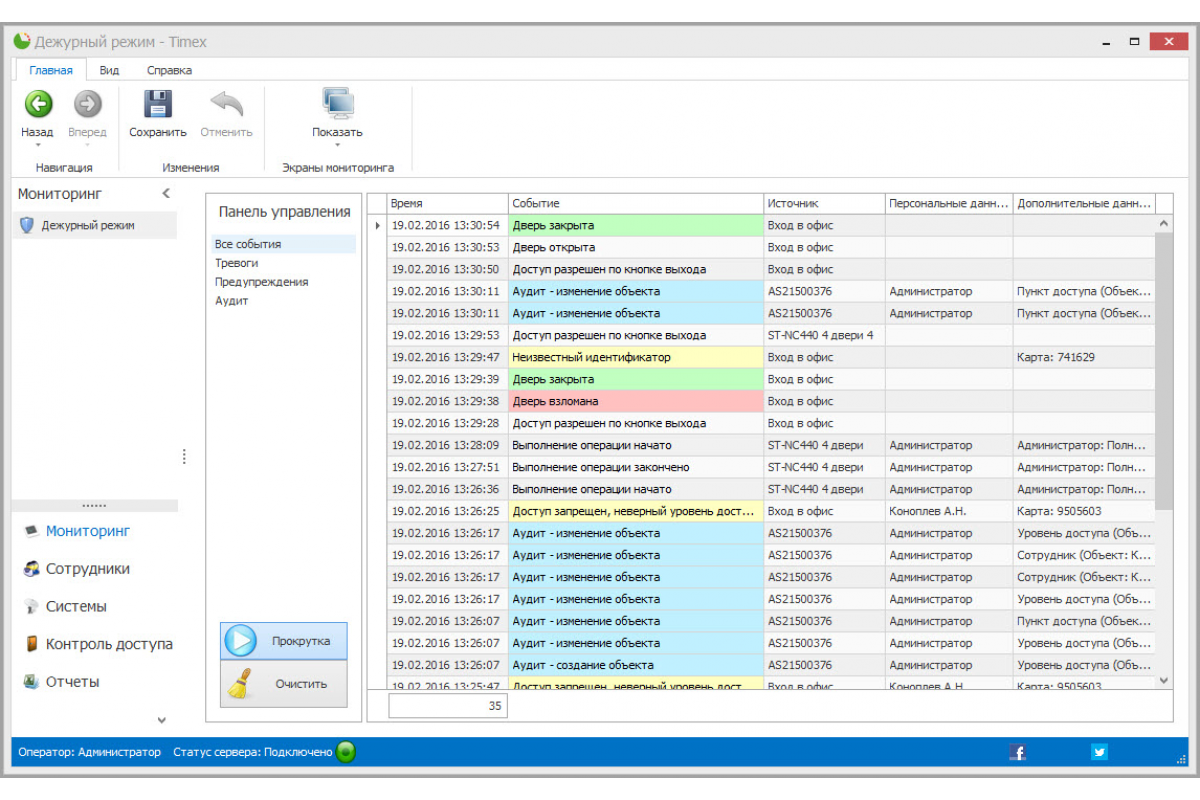Go to the Мониторинг navigation section

coord(88,531)
